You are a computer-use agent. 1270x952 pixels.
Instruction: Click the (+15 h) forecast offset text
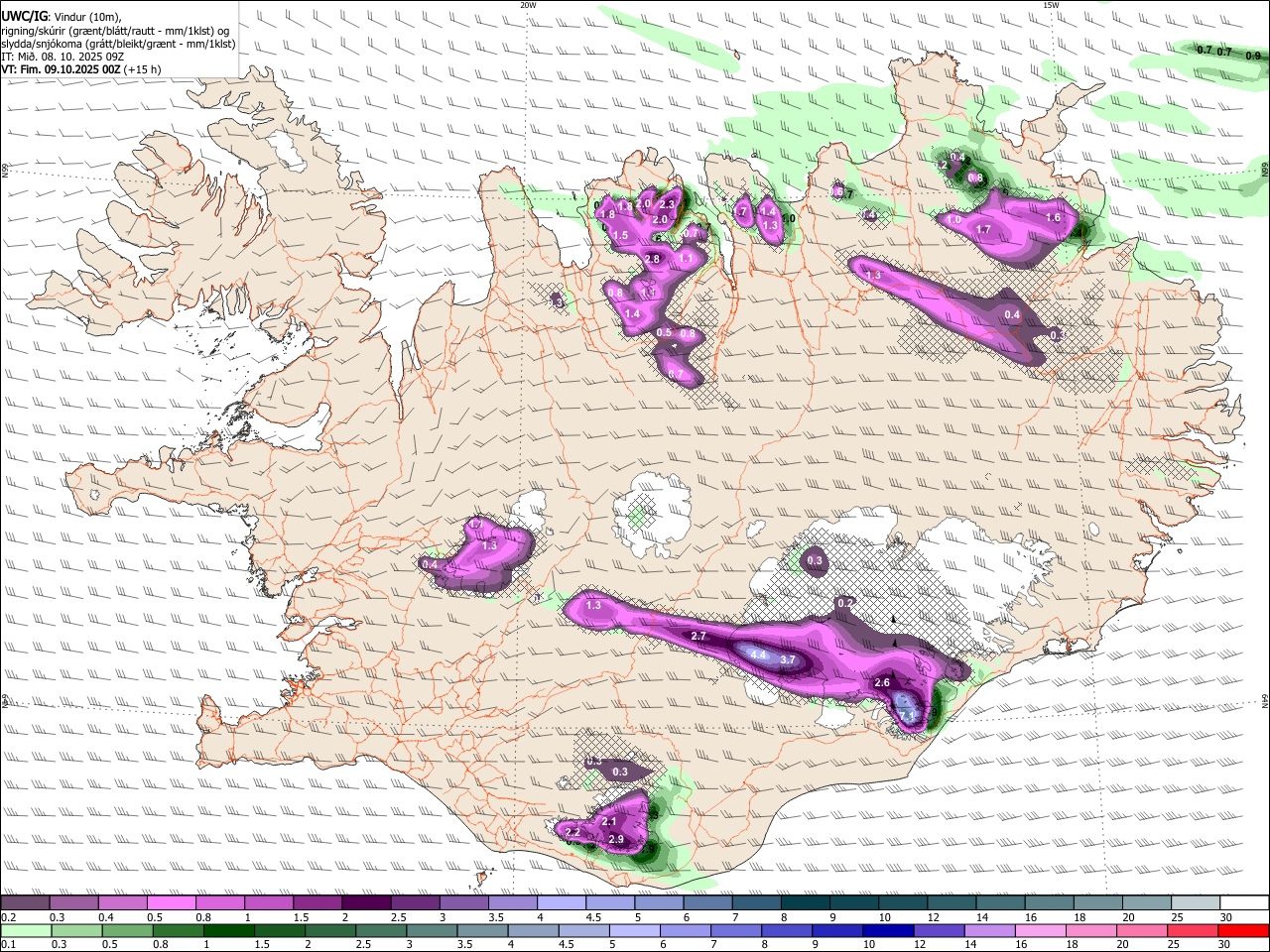(143, 70)
